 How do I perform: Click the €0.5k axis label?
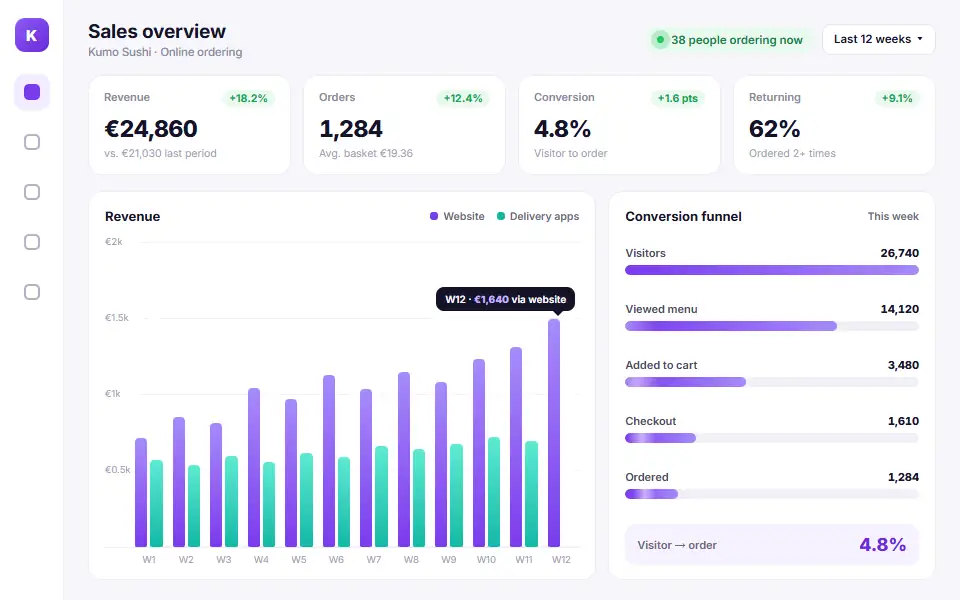tap(118, 470)
